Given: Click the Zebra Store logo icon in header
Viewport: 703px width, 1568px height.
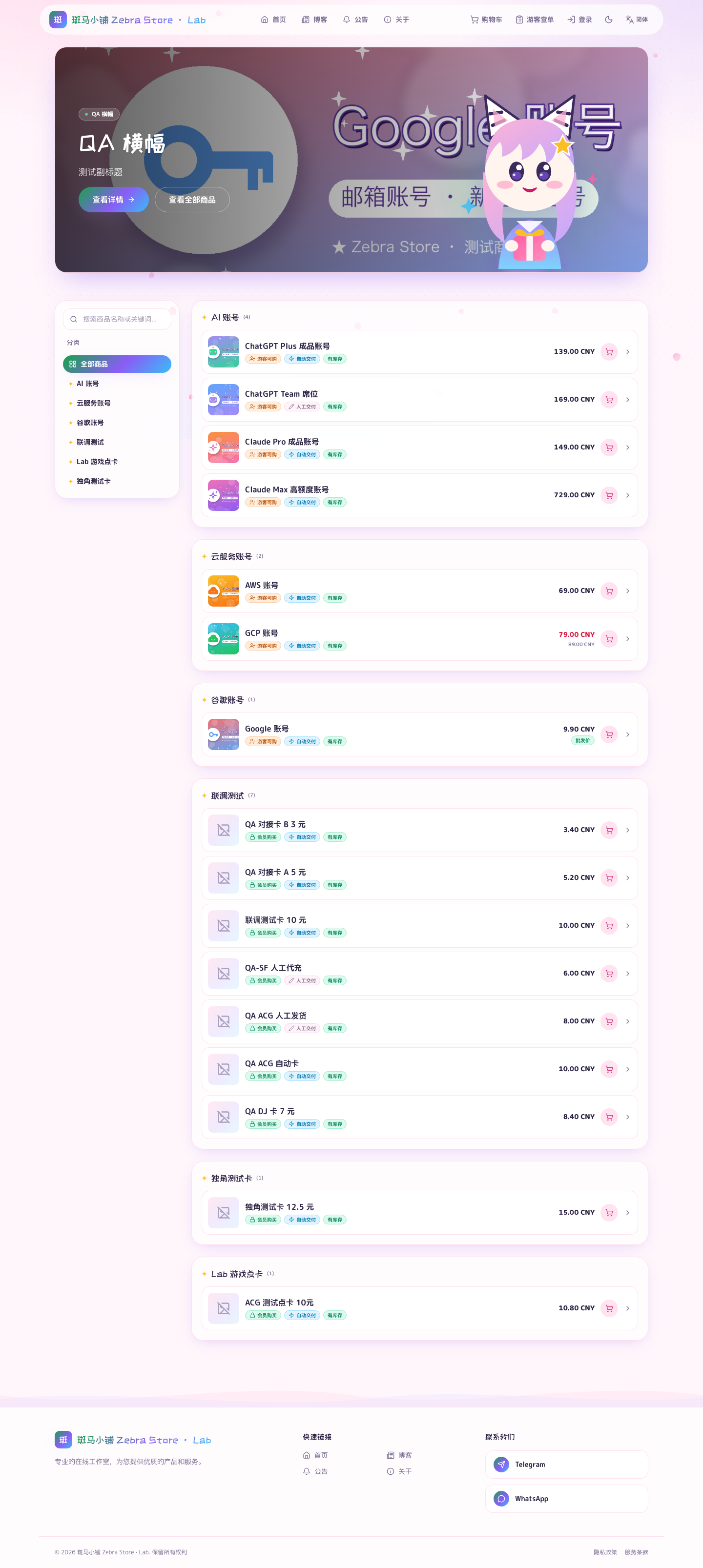Looking at the screenshot, I should [x=58, y=20].
